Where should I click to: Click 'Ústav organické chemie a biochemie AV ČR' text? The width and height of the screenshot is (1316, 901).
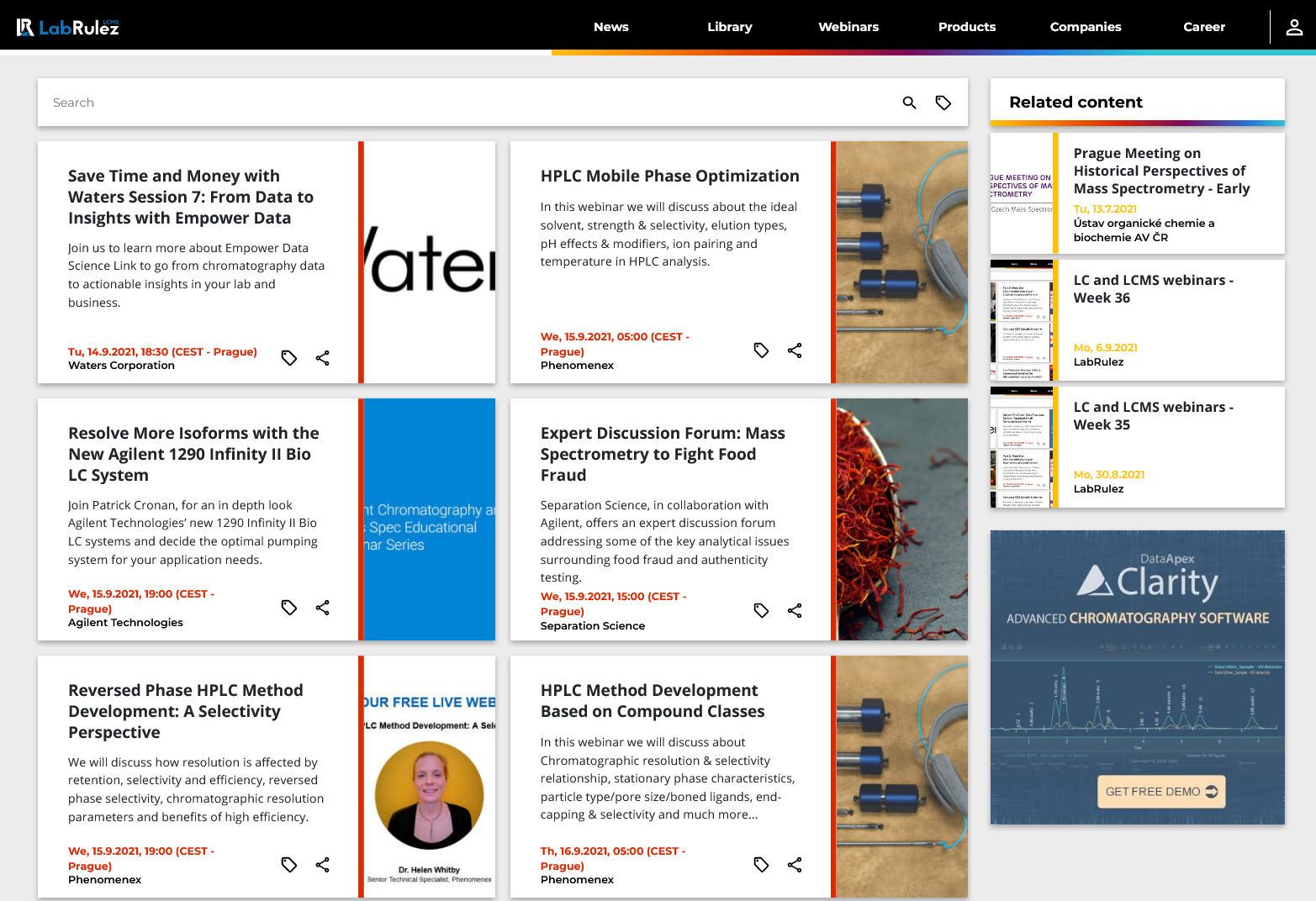[1144, 230]
